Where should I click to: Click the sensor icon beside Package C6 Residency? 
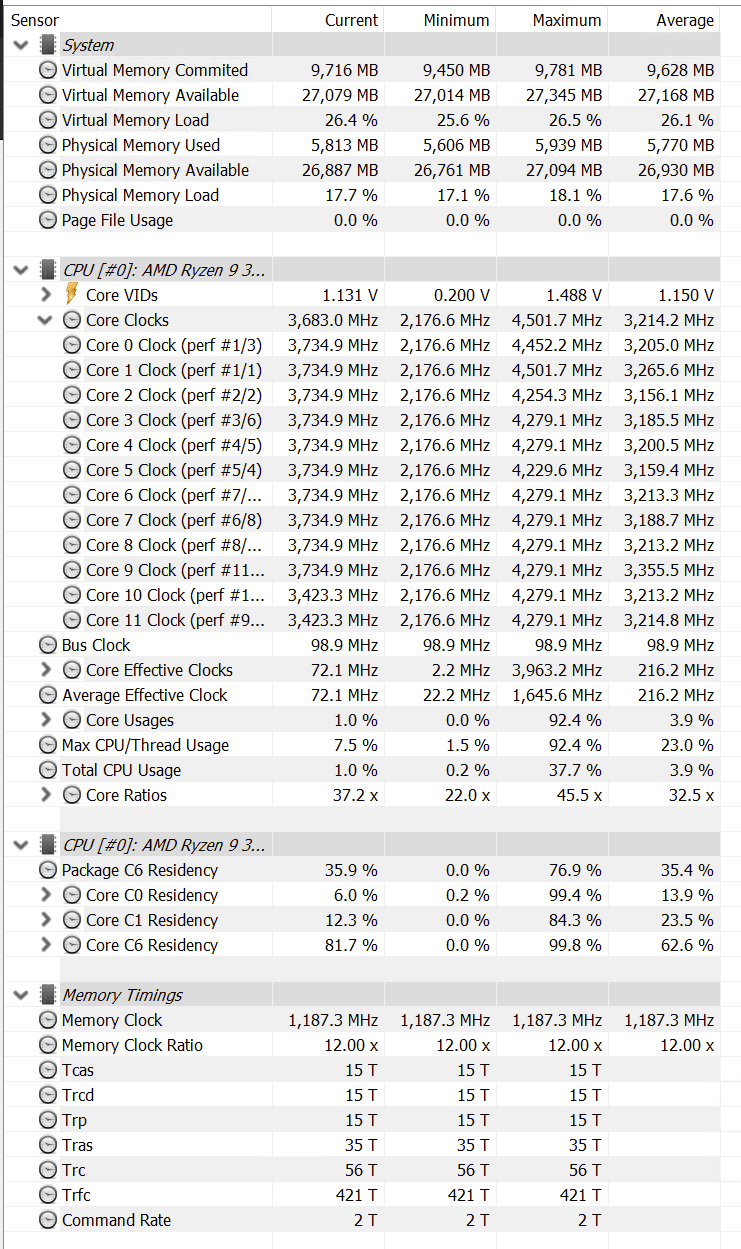47,870
